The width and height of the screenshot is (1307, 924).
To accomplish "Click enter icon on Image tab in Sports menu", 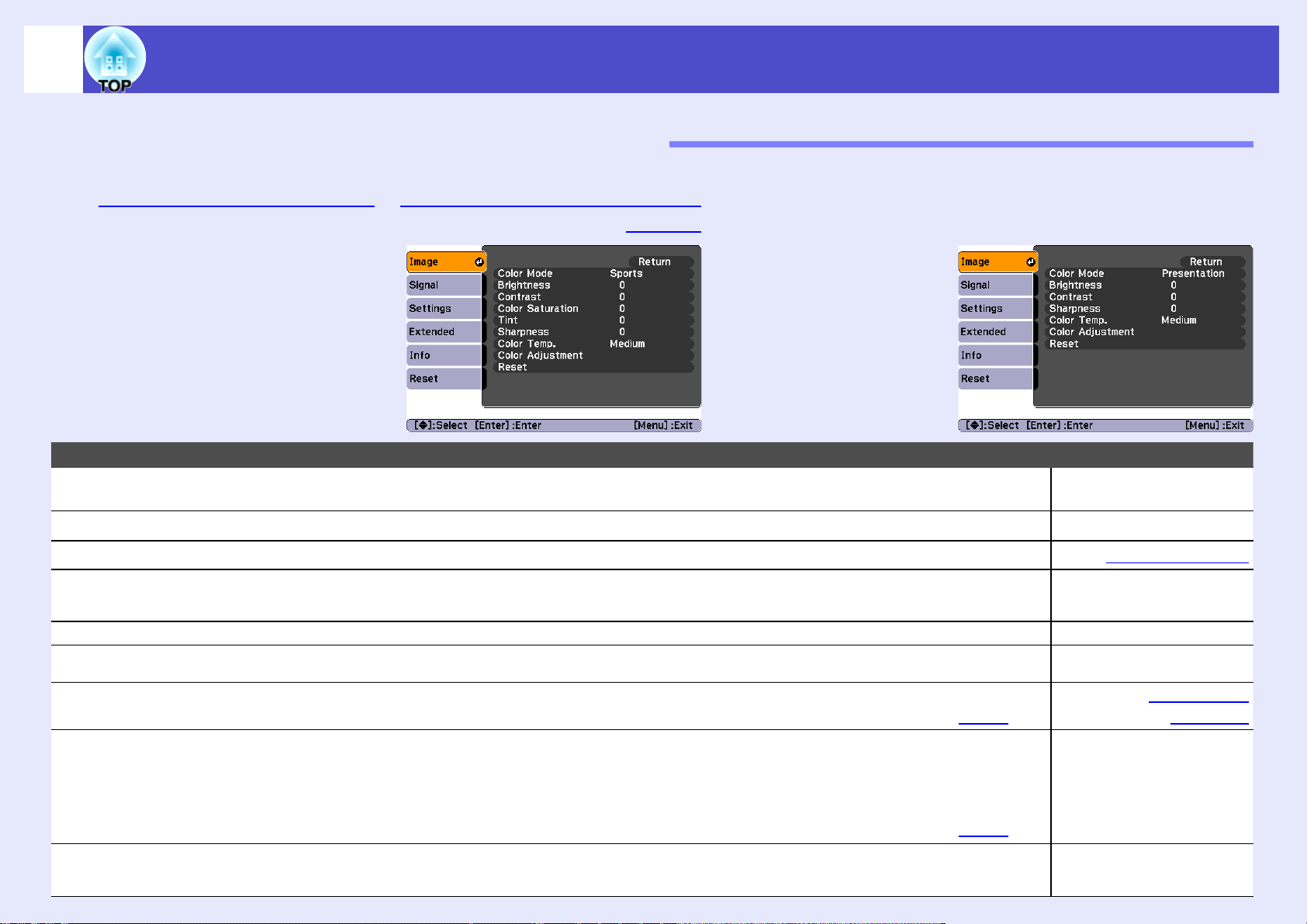I will pos(479,262).
